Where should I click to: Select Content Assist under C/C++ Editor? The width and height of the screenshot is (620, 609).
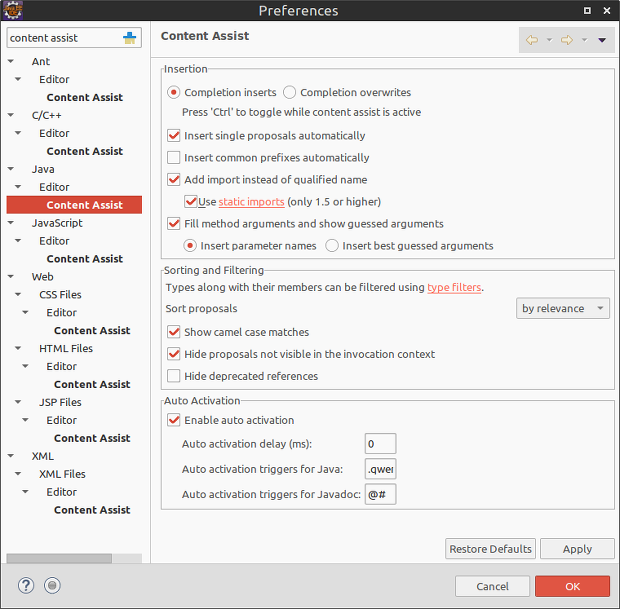[x=85, y=151]
